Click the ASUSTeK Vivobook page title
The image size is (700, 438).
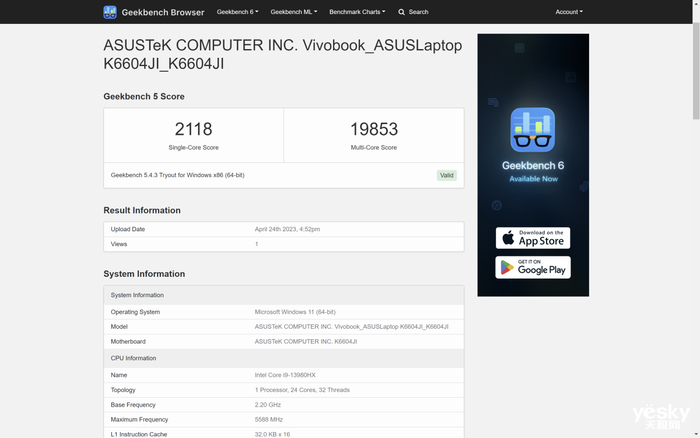[283, 54]
